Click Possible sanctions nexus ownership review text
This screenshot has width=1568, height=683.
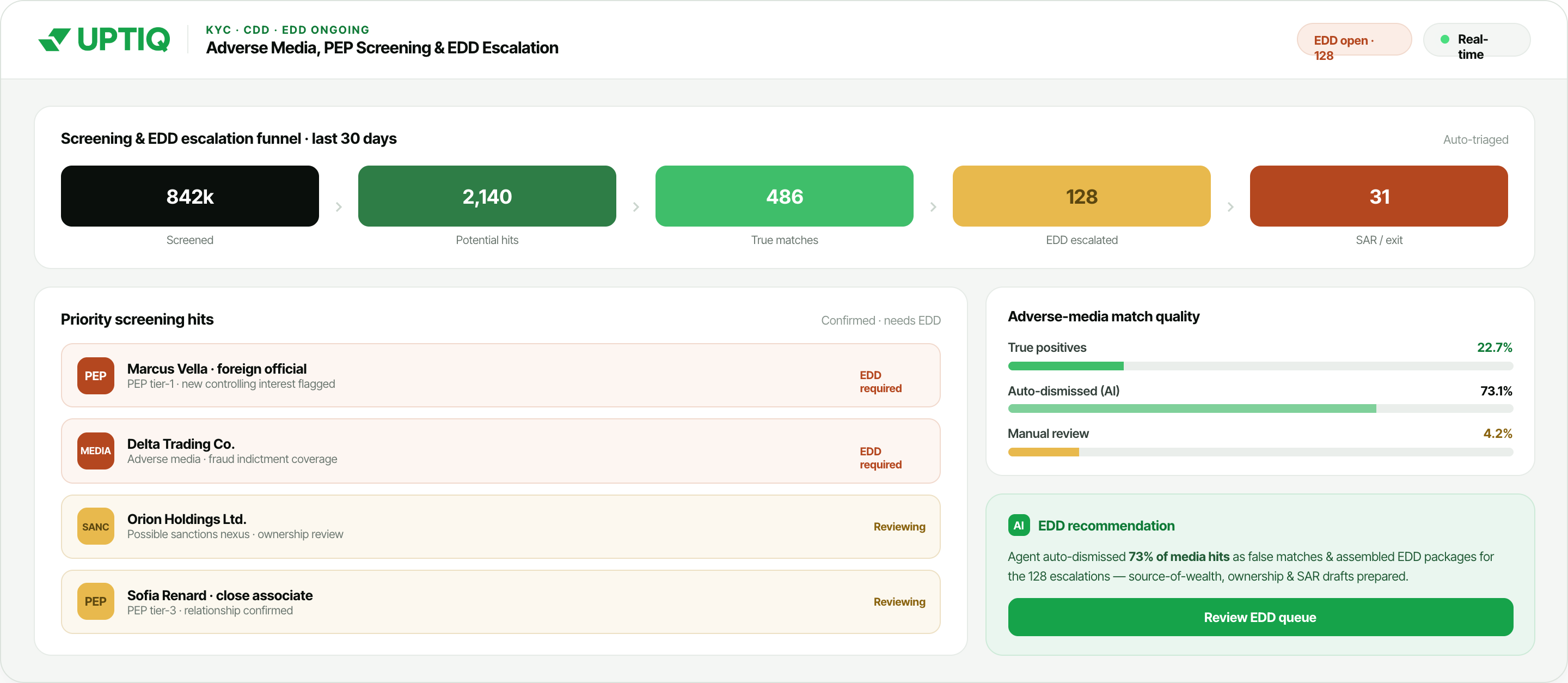pyautogui.click(x=235, y=534)
